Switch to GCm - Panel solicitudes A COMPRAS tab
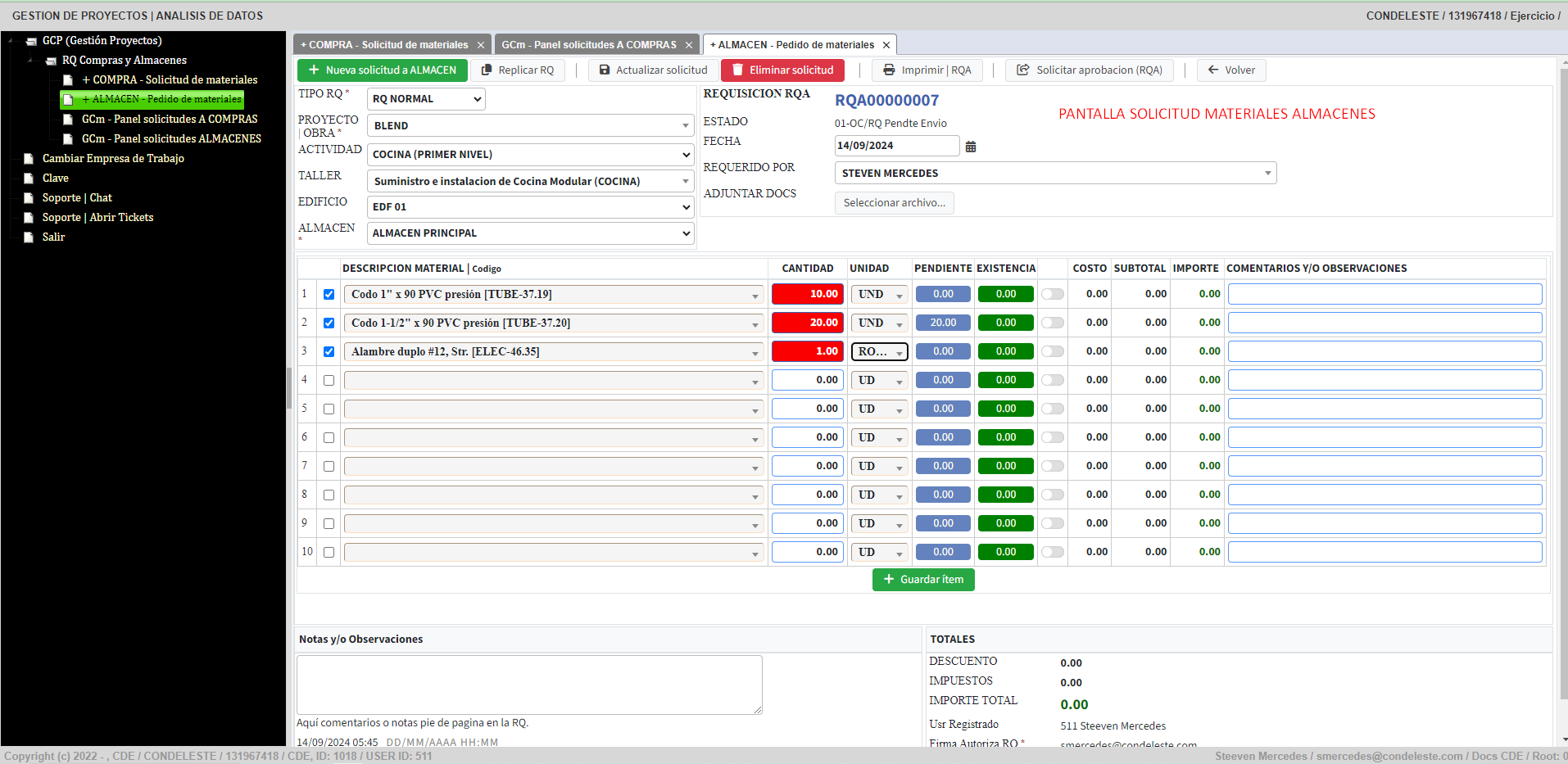 tap(589, 45)
